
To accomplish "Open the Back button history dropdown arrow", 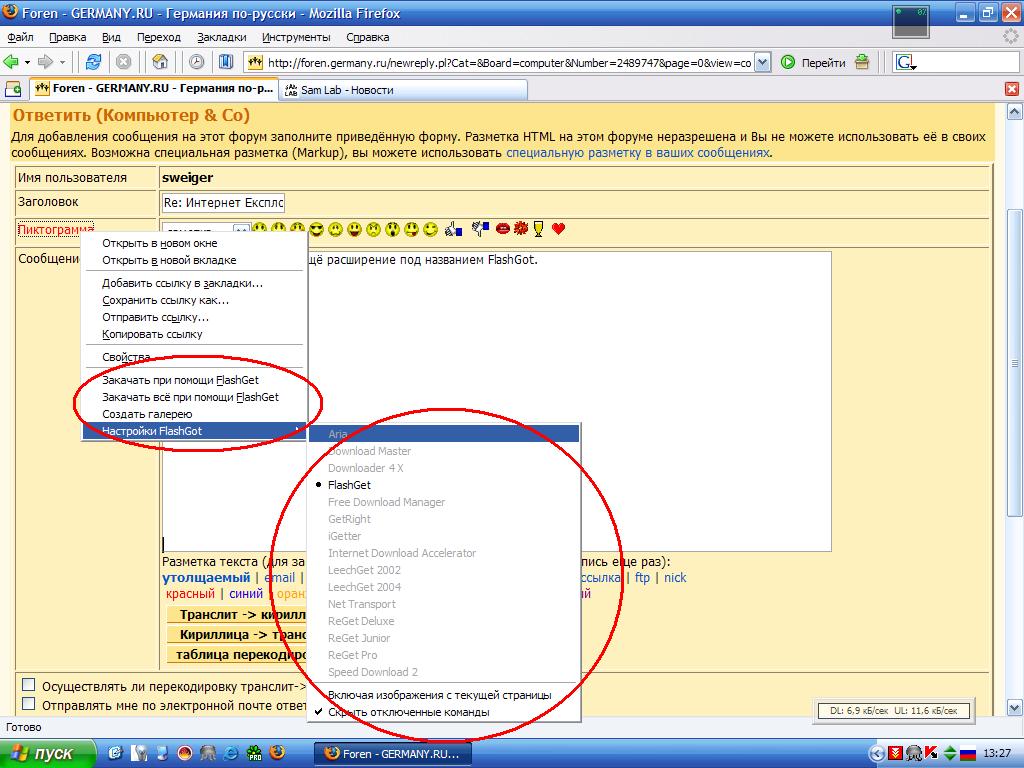I will (x=27, y=63).
